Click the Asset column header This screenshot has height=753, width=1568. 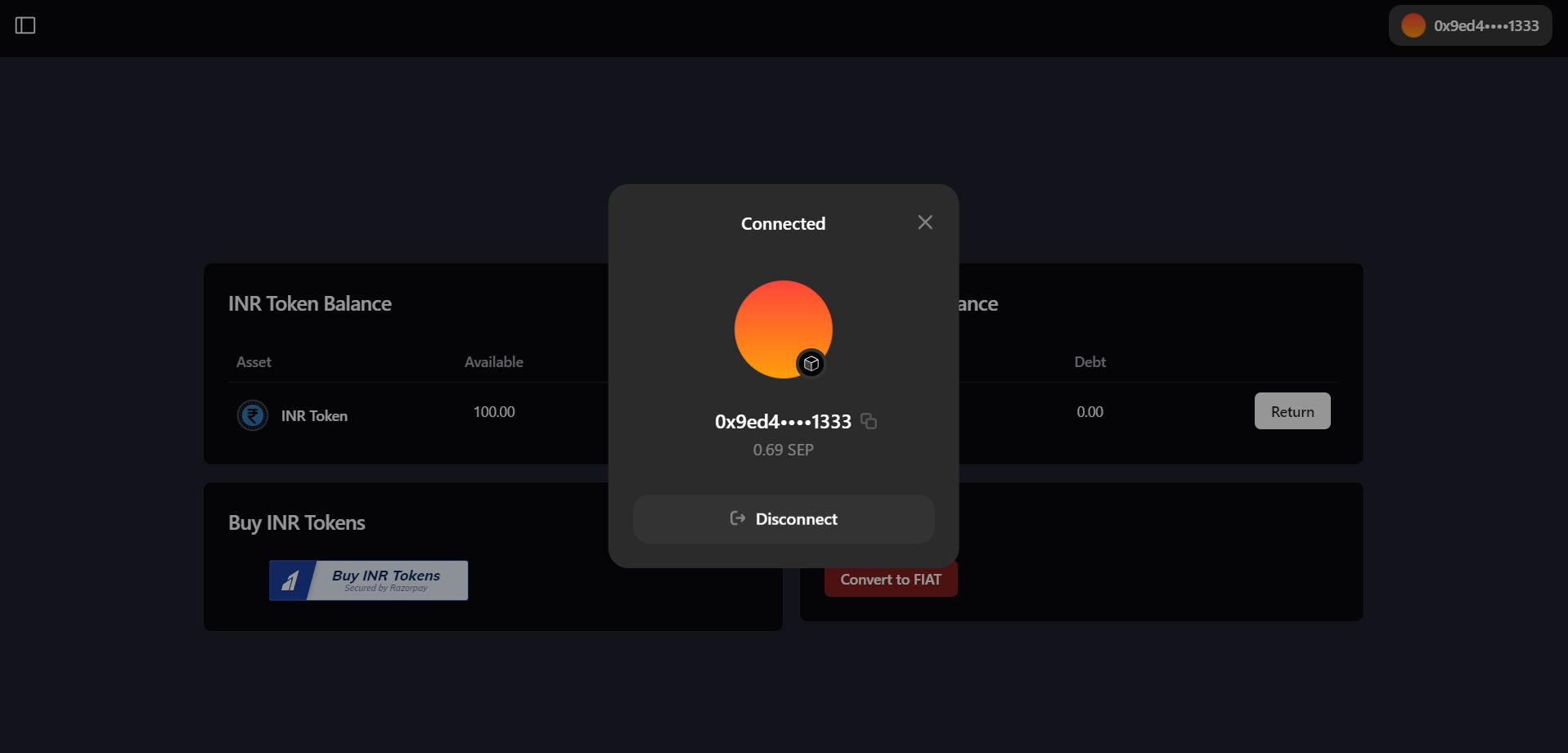tap(254, 361)
